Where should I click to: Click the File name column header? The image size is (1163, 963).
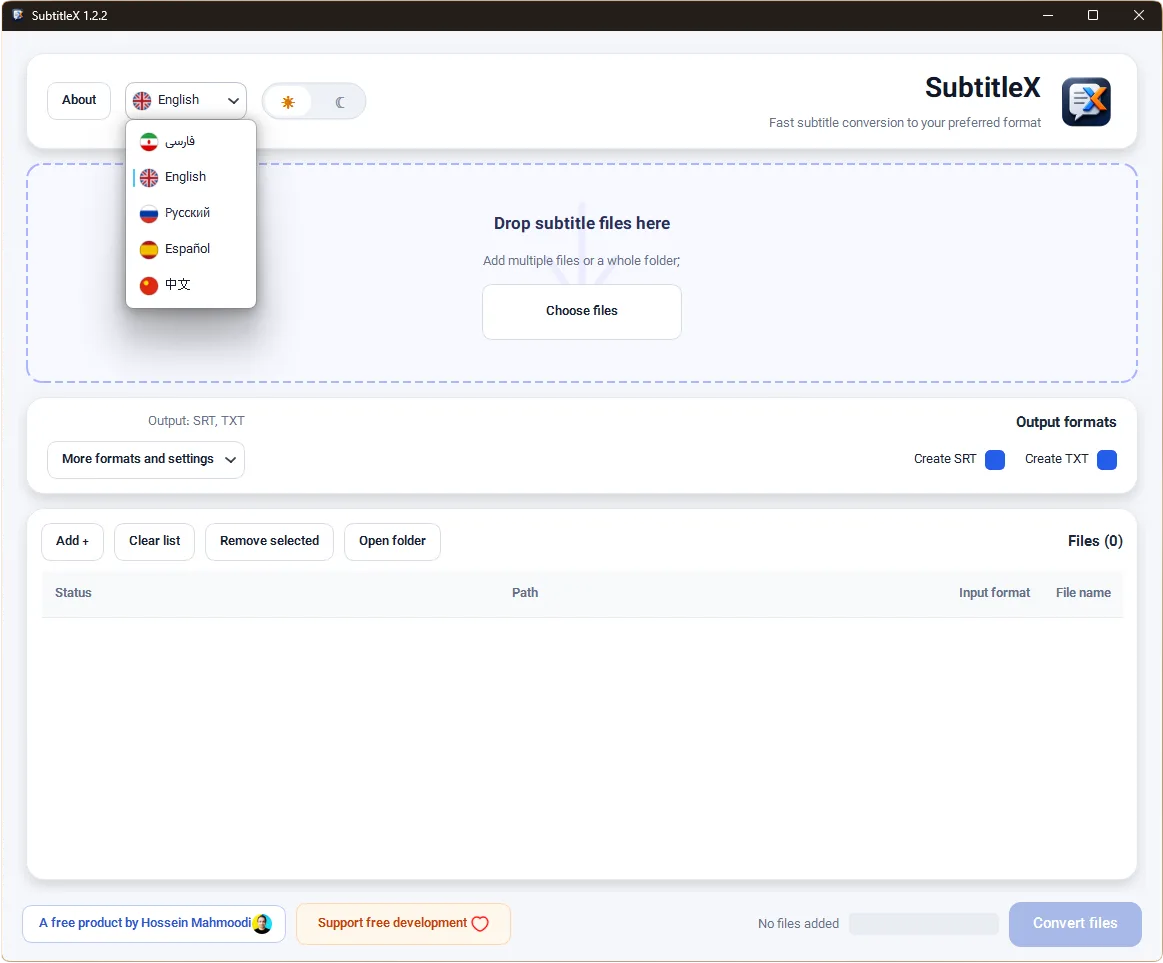(1083, 593)
